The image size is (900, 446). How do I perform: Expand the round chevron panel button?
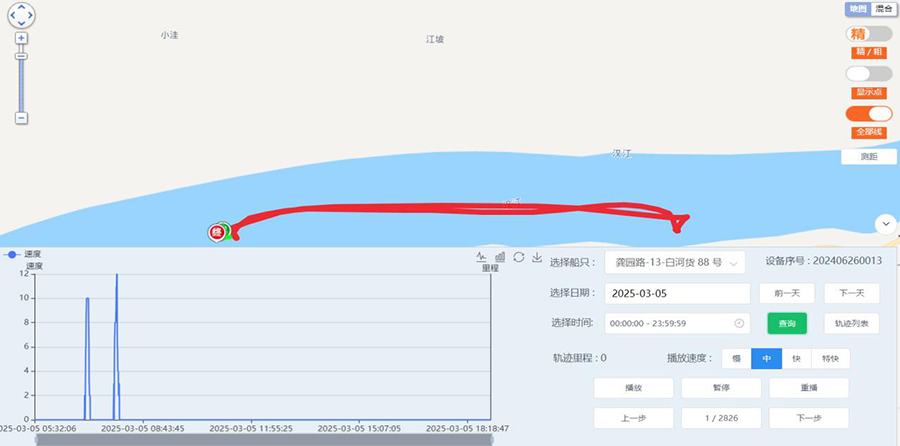(884, 224)
